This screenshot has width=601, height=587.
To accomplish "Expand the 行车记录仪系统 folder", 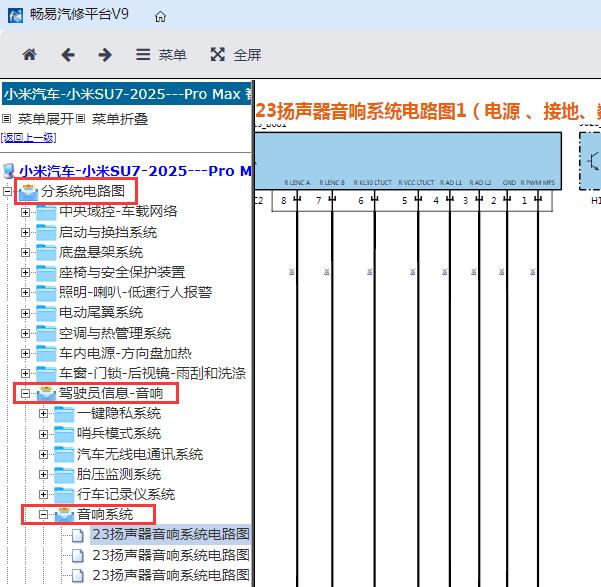I will [43, 495].
